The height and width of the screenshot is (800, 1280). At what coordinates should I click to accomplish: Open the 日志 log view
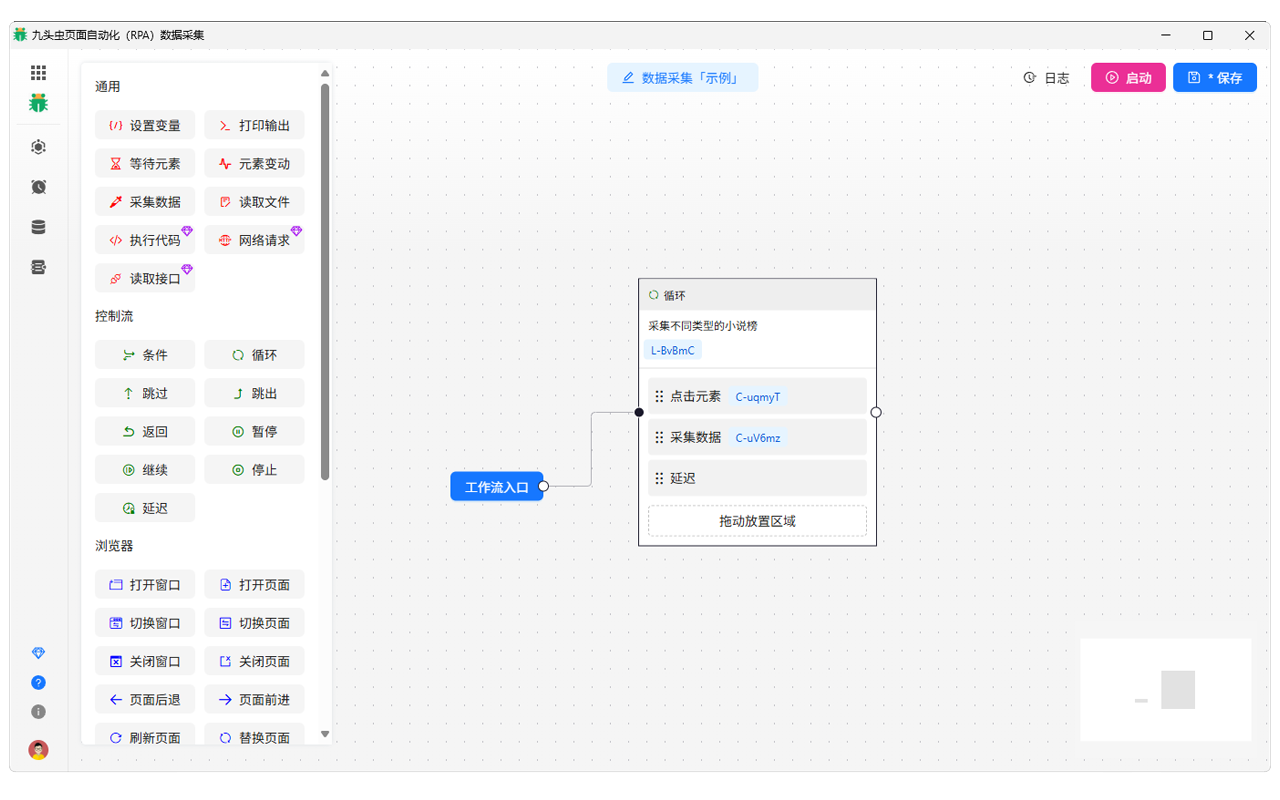1046,78
